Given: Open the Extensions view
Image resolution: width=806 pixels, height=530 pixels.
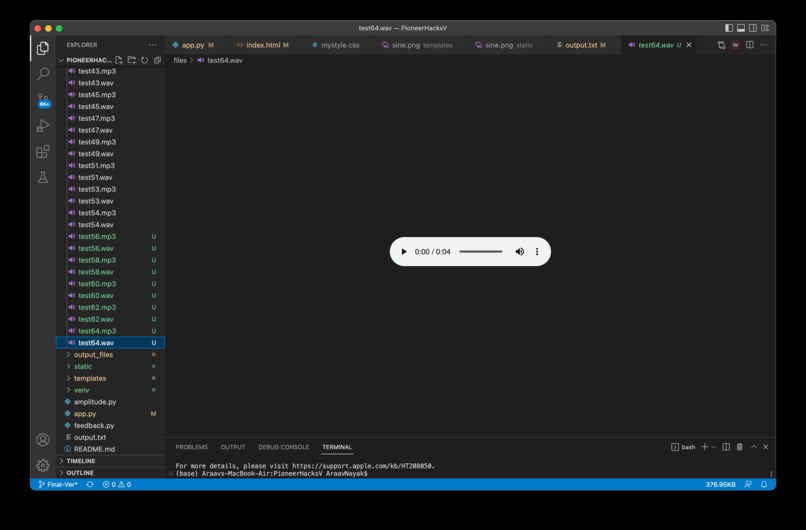Looking at the screenshot, I should (x=43, y=152).
